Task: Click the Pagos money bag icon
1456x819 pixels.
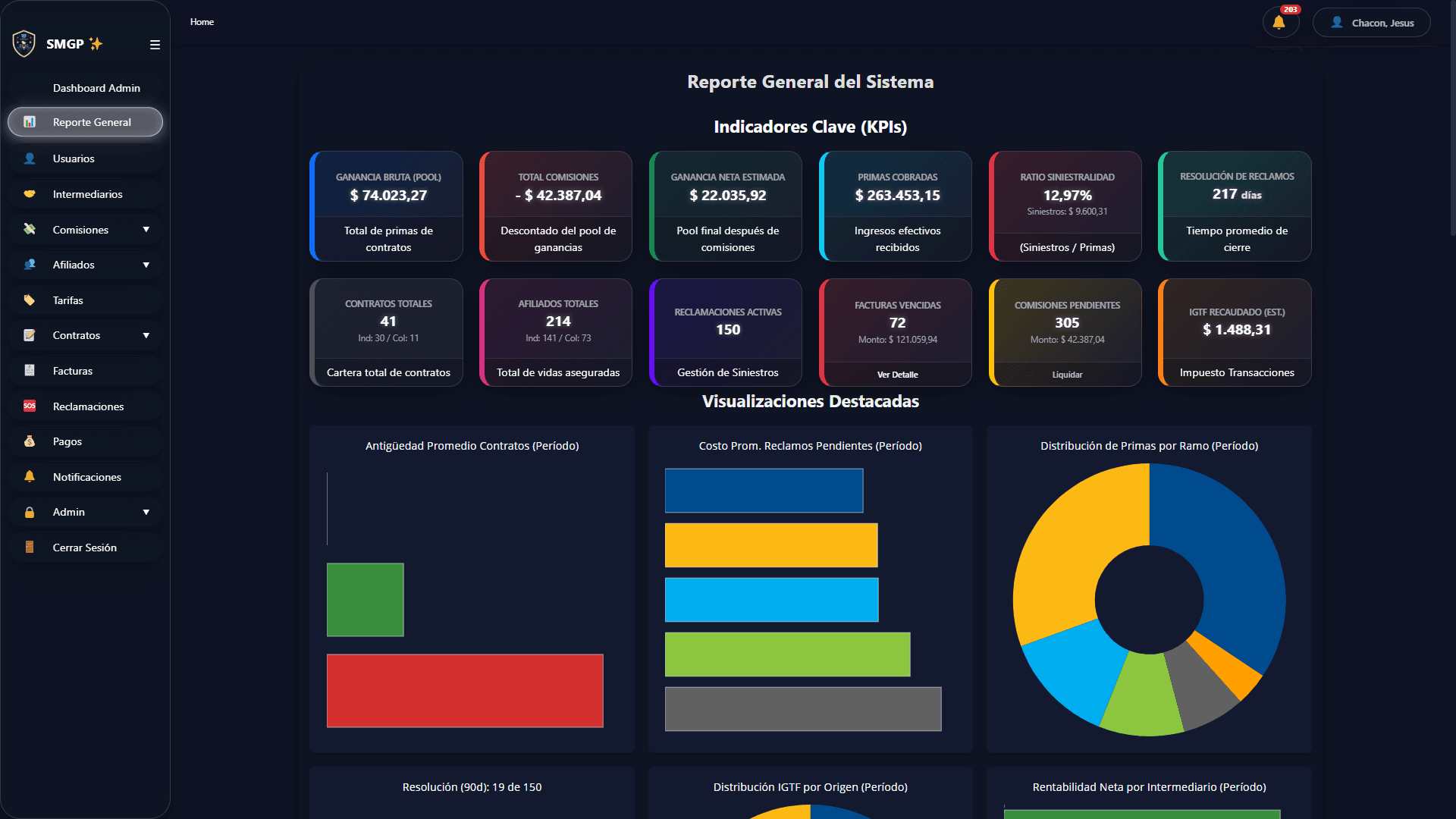Action: (29, 441)
